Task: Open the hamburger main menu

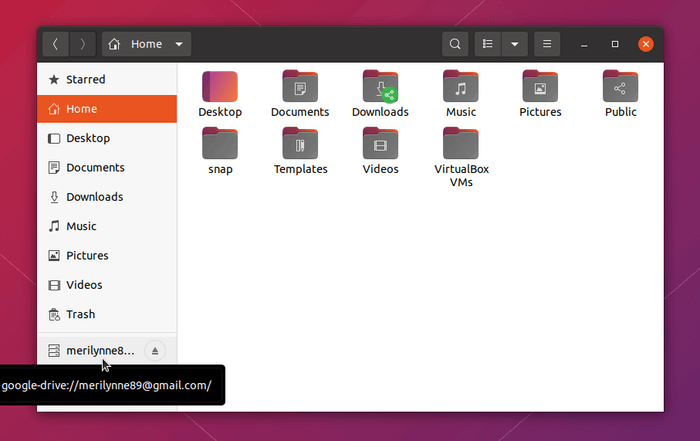Action: 547,44
